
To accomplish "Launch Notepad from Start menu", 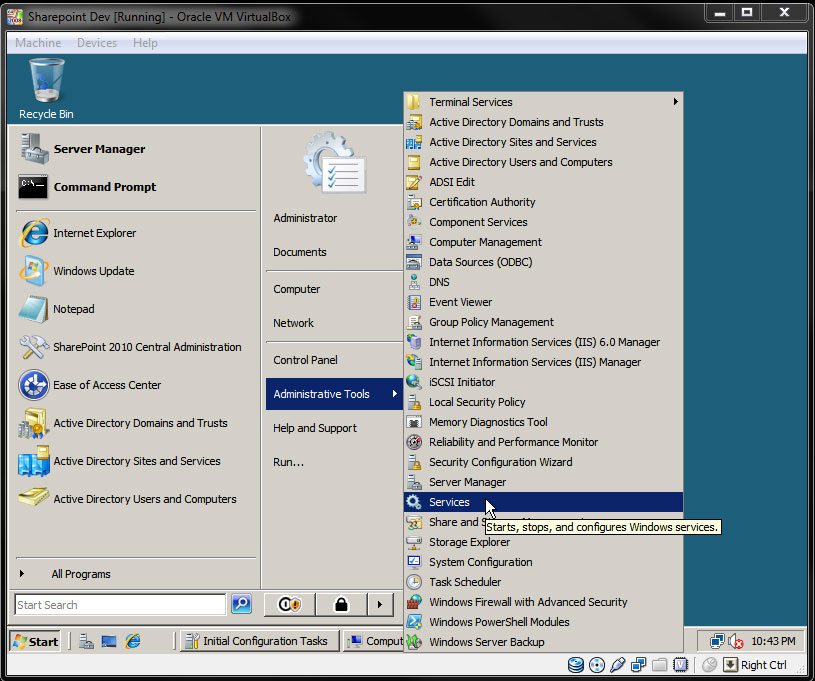I will pos(136,309).
